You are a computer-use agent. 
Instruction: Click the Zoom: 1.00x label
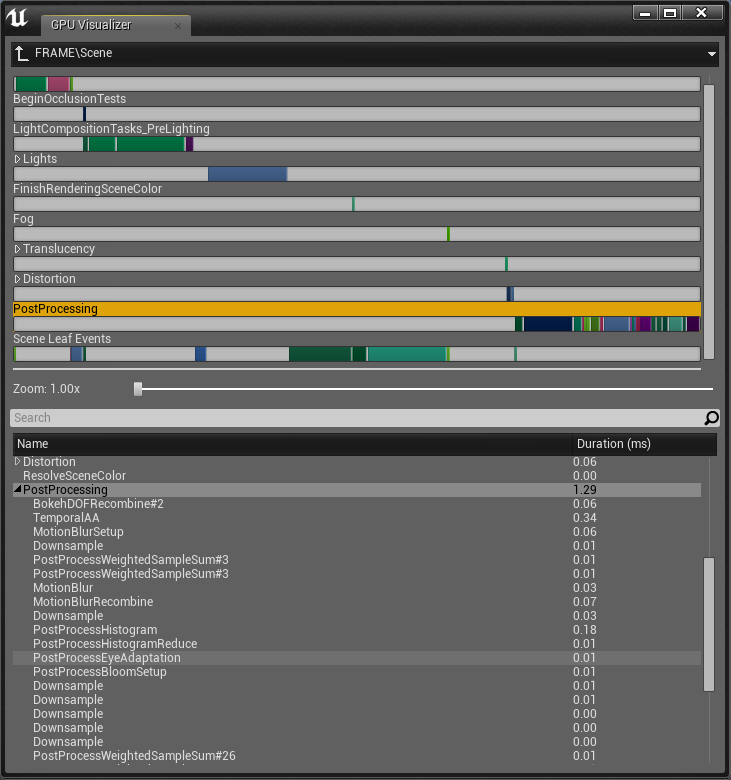pyautogui.click(x=46, y=389)
